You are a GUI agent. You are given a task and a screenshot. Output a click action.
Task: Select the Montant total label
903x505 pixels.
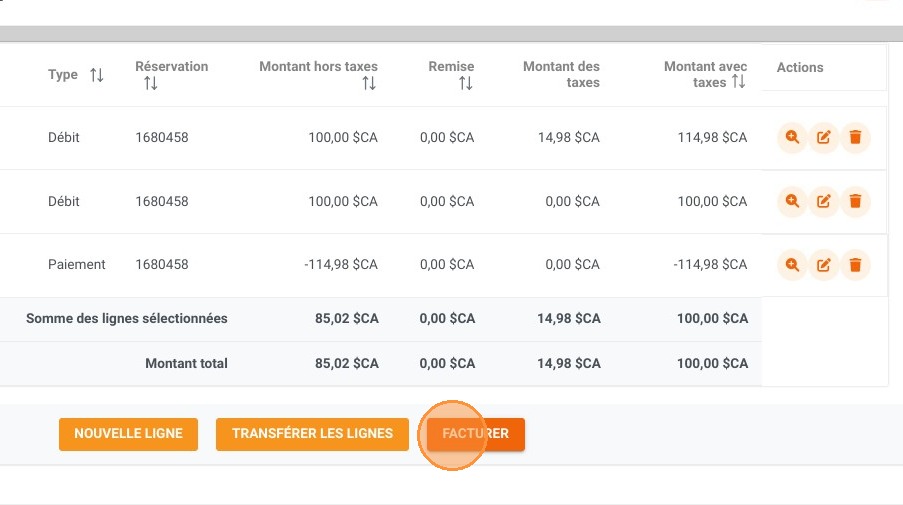click(186, 363)
